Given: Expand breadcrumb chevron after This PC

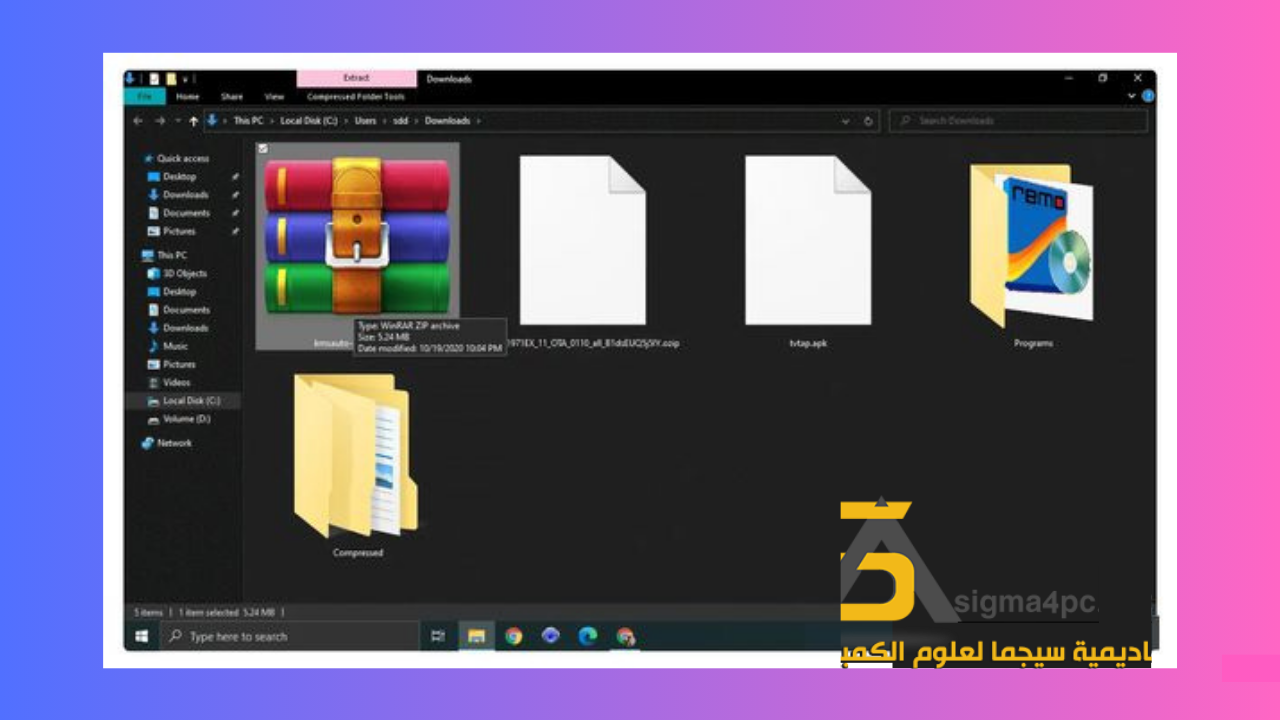Looking at the screenshot, I should (x=273, y=121).
